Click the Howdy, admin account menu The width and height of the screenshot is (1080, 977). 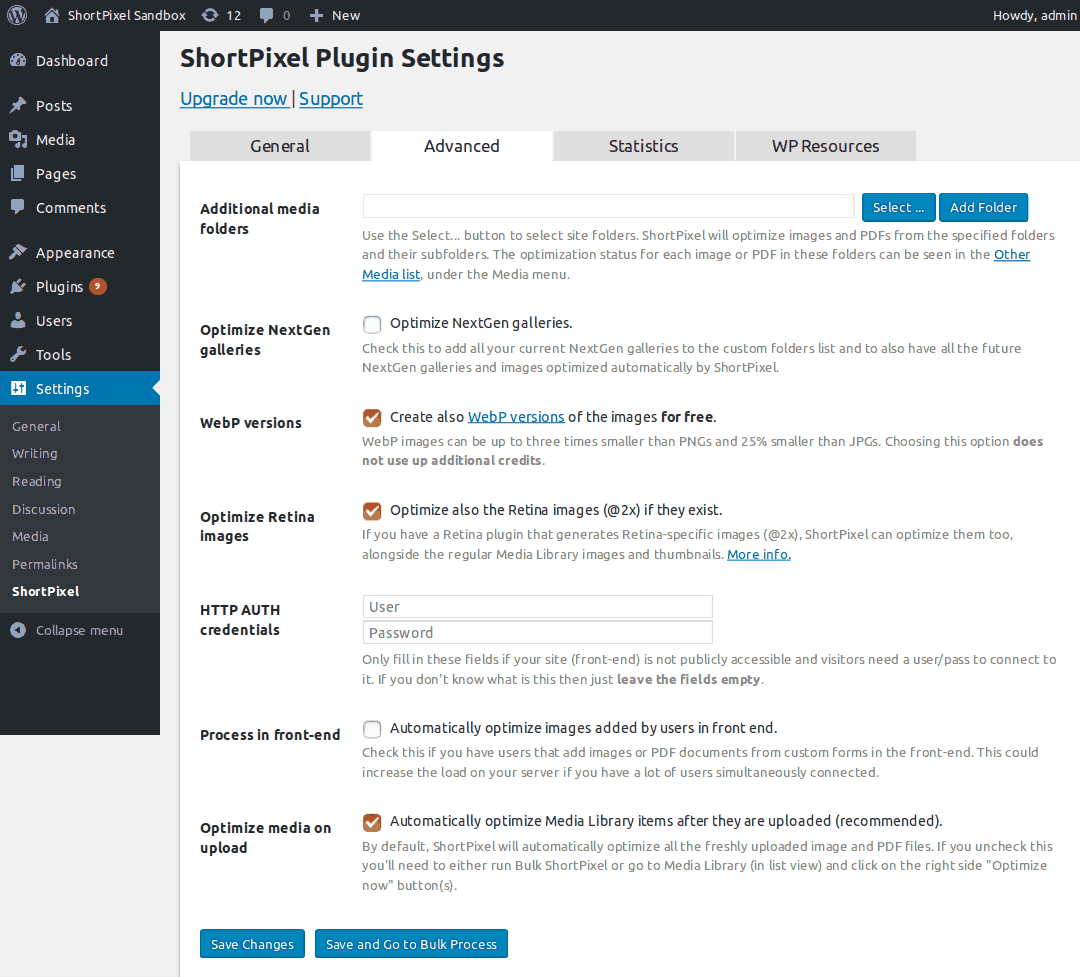[1035, 15]
